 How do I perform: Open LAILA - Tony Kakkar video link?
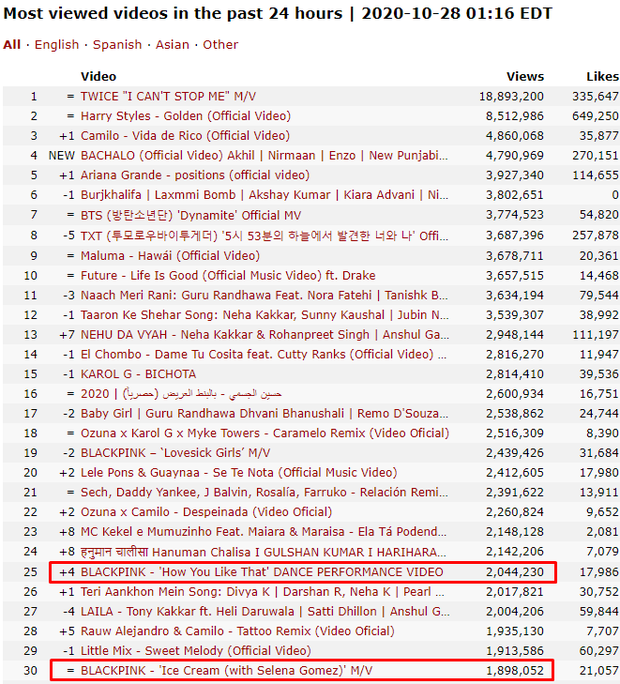(265, 611)
